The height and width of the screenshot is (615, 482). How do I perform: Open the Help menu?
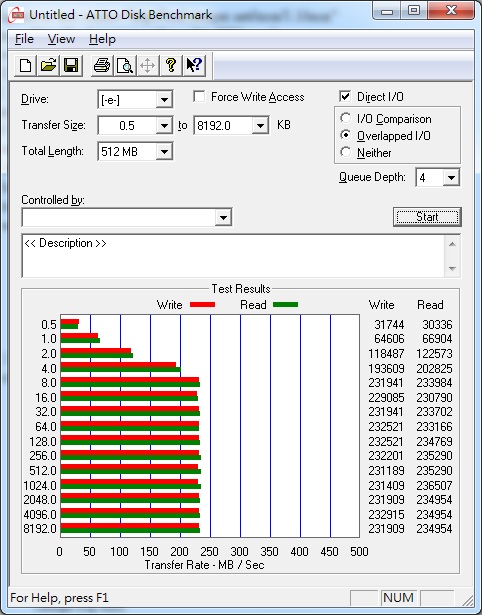102,39
